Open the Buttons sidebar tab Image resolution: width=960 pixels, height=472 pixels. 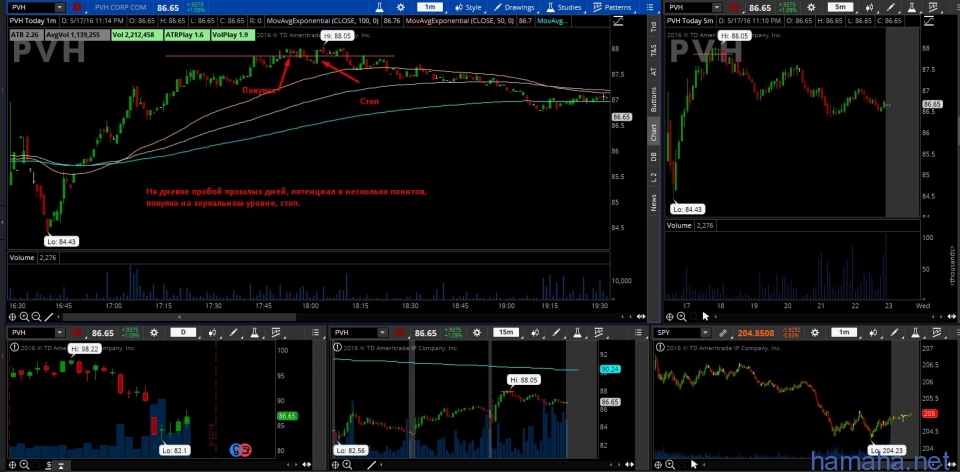pos(654,99)
